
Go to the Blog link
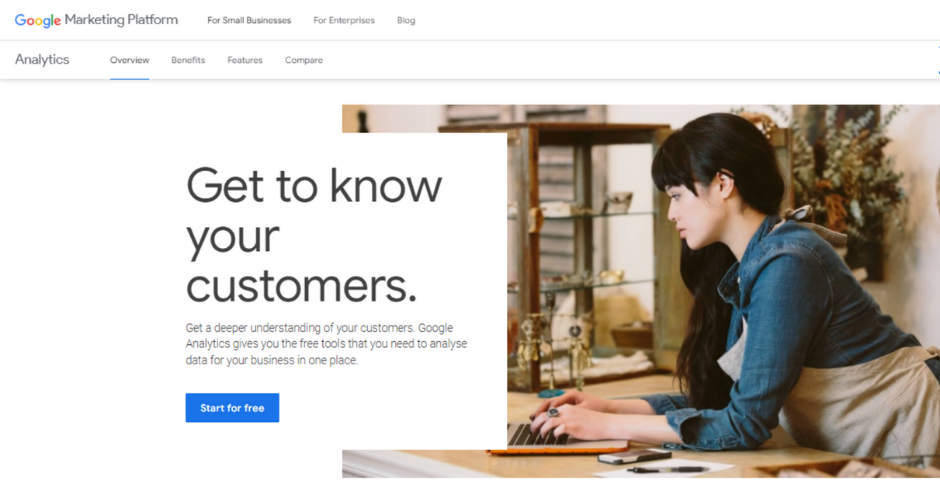(x=406, y=20)
